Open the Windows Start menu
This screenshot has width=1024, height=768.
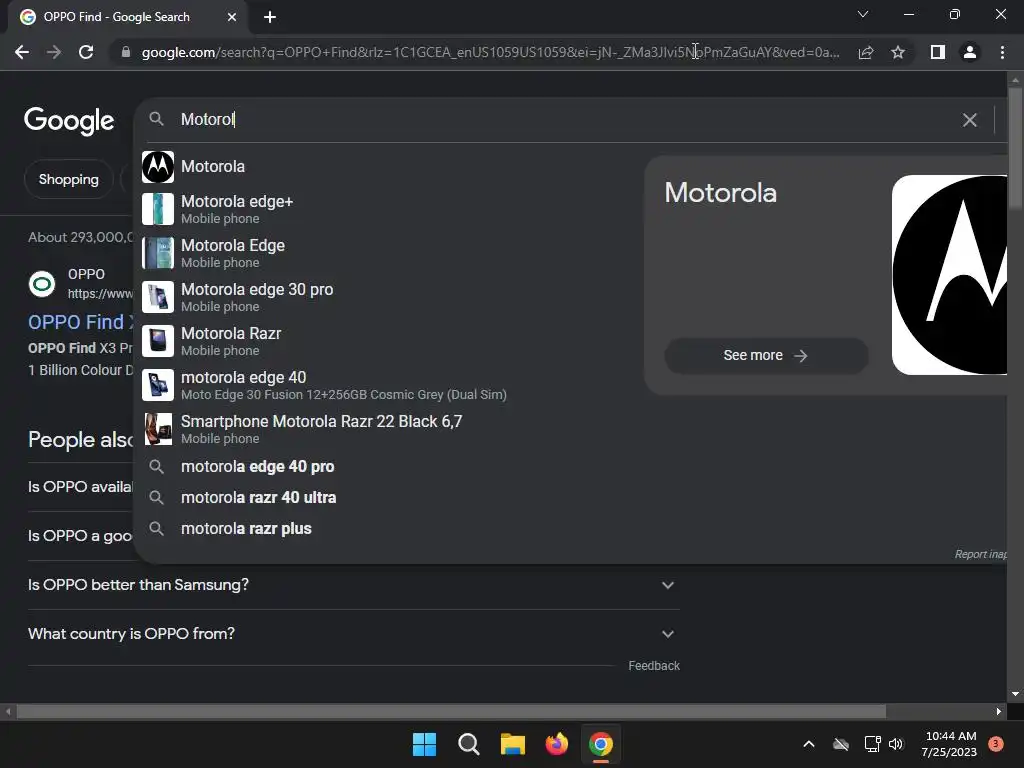tap(424, 744)
